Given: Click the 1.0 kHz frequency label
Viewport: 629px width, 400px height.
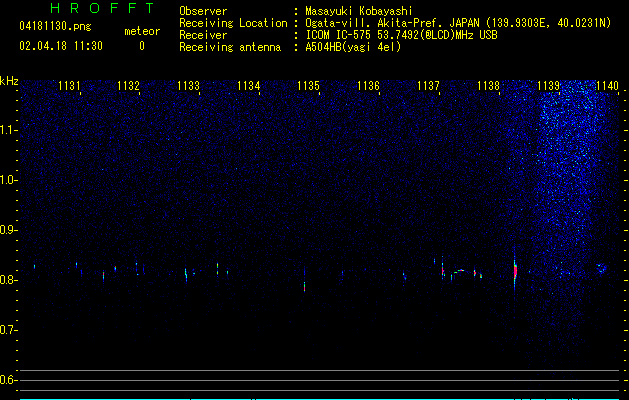Looking at the screenshot, I should pos(9,181).
